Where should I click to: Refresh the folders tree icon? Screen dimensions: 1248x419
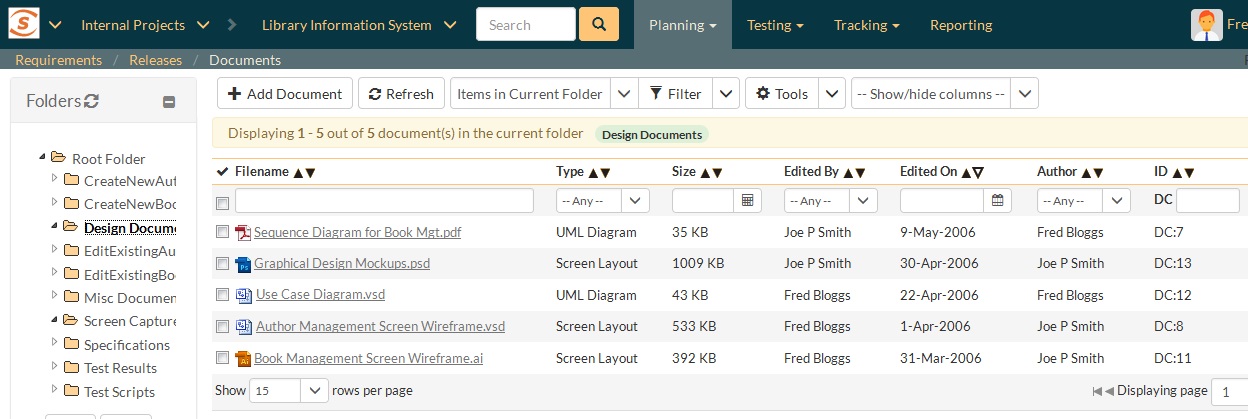point(91,100)
